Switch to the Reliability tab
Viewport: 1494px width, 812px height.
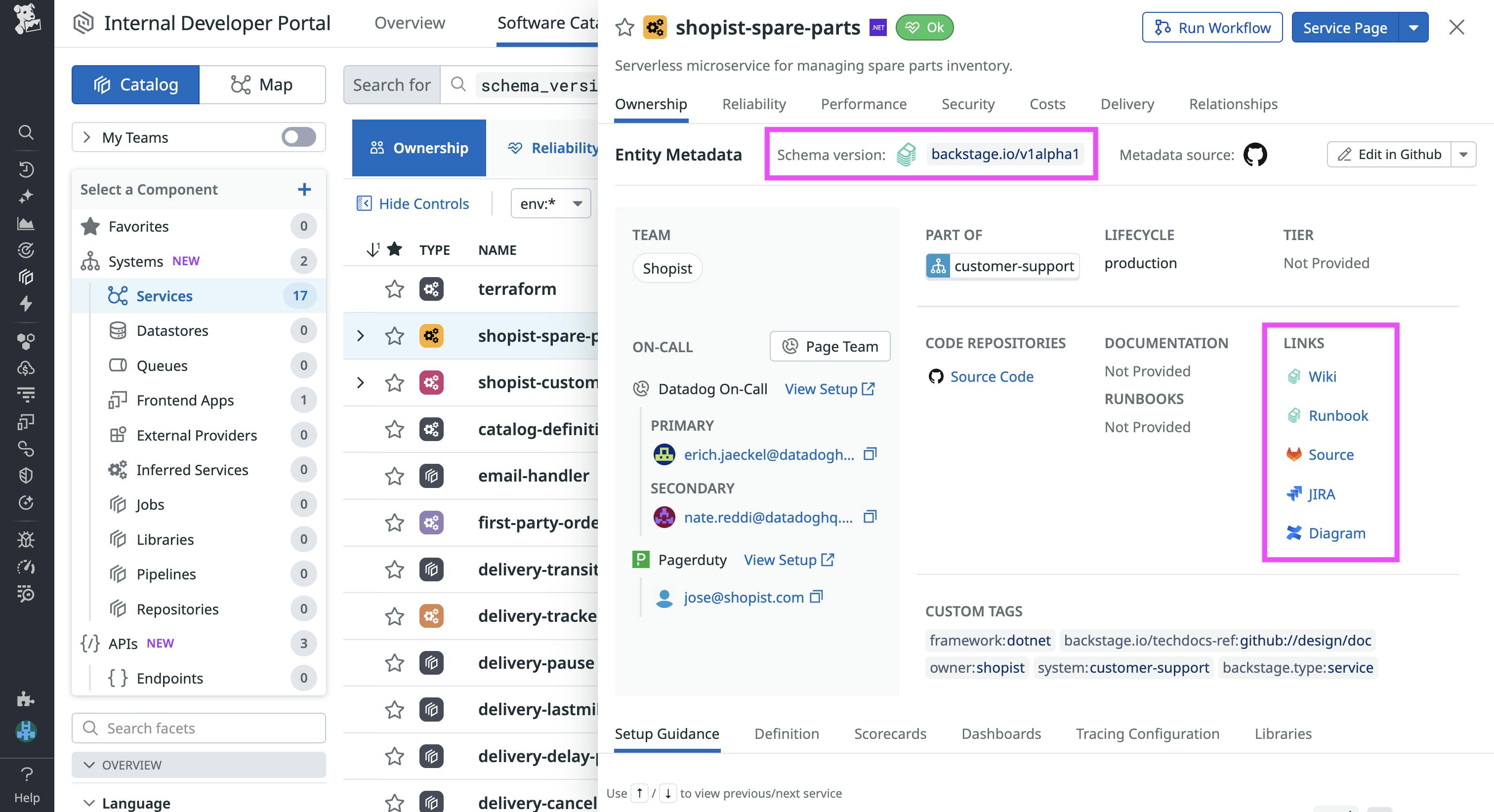point(754,104)
